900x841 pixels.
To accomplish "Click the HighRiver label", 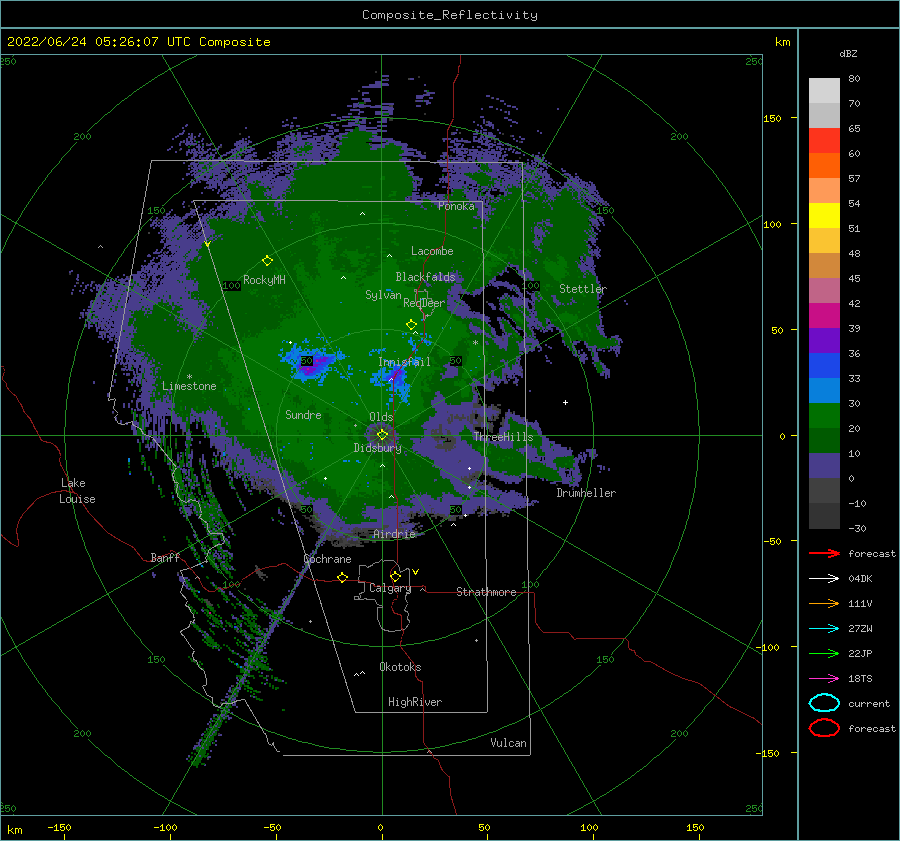I will coord(415,702).
